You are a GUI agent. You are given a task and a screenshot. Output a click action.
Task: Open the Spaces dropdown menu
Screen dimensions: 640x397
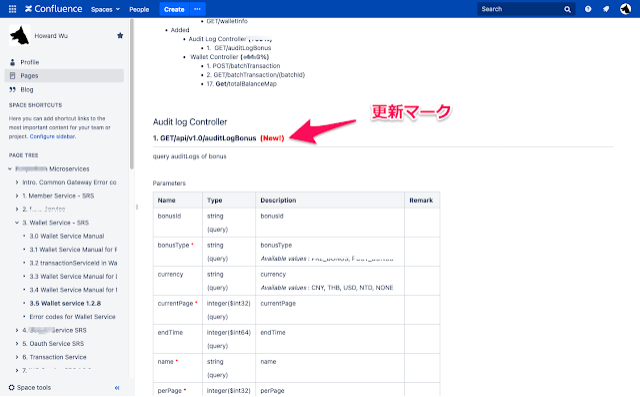pyautogui.click(x=105, y=9)
